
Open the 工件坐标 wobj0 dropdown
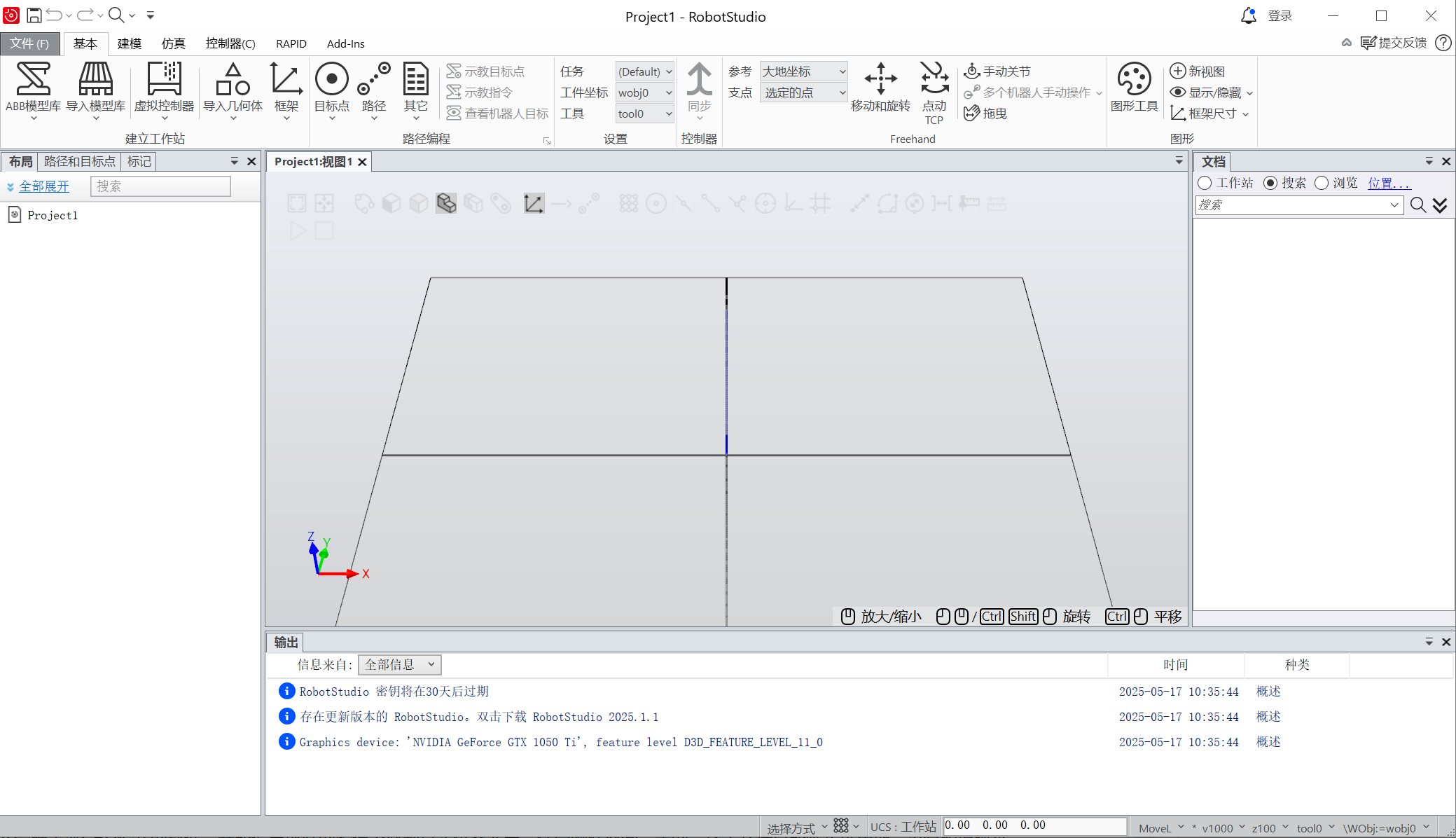645,92
